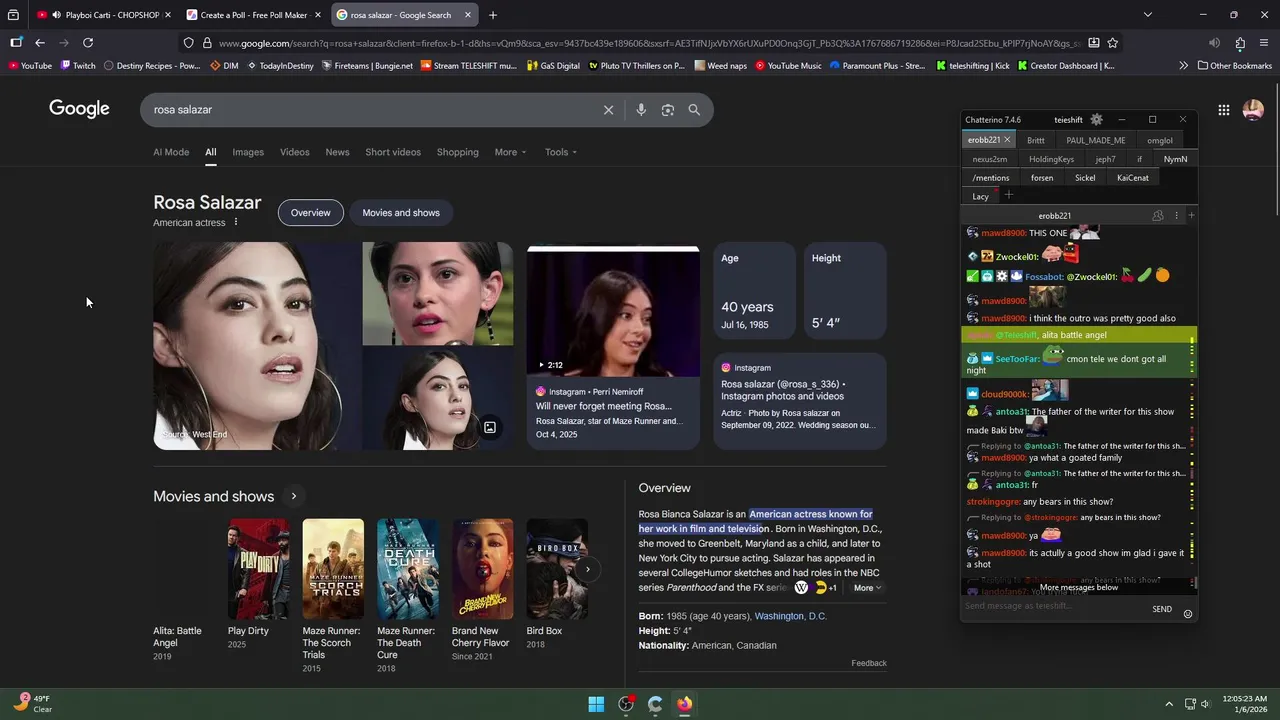This screenshot has height=720, width=1280.
Task: Open the Chatterino emote picker
Action: 1188,613
